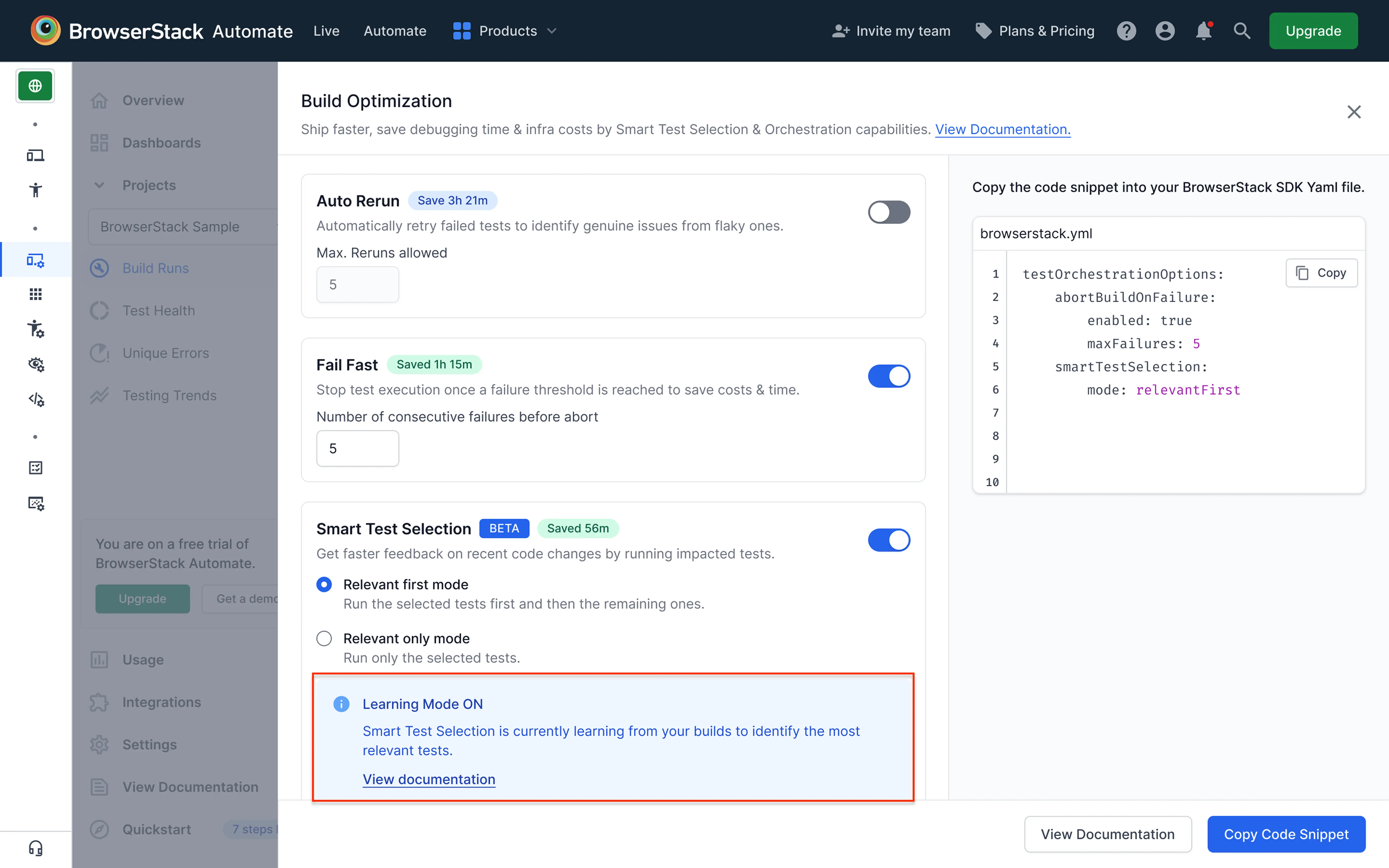Open the View Documentation link in panel header
This screenshot has height=868, width=1389.
(x=1003, y=130)
